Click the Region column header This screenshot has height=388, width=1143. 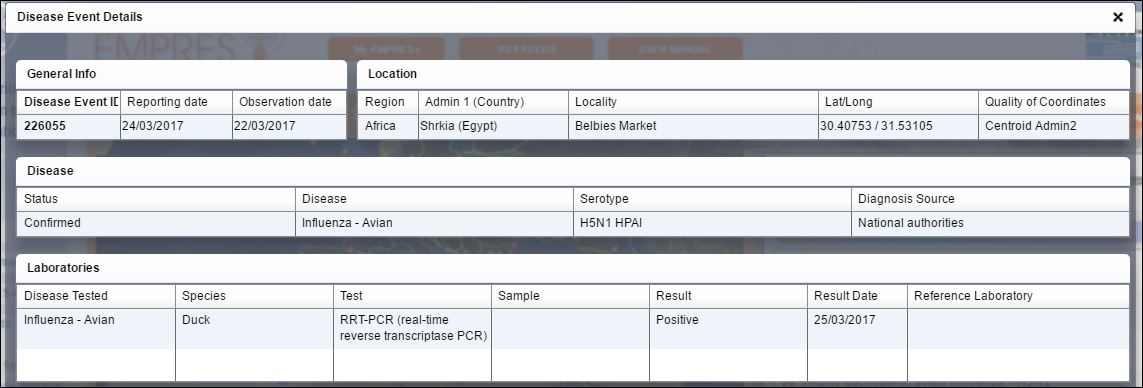(389, 102)
